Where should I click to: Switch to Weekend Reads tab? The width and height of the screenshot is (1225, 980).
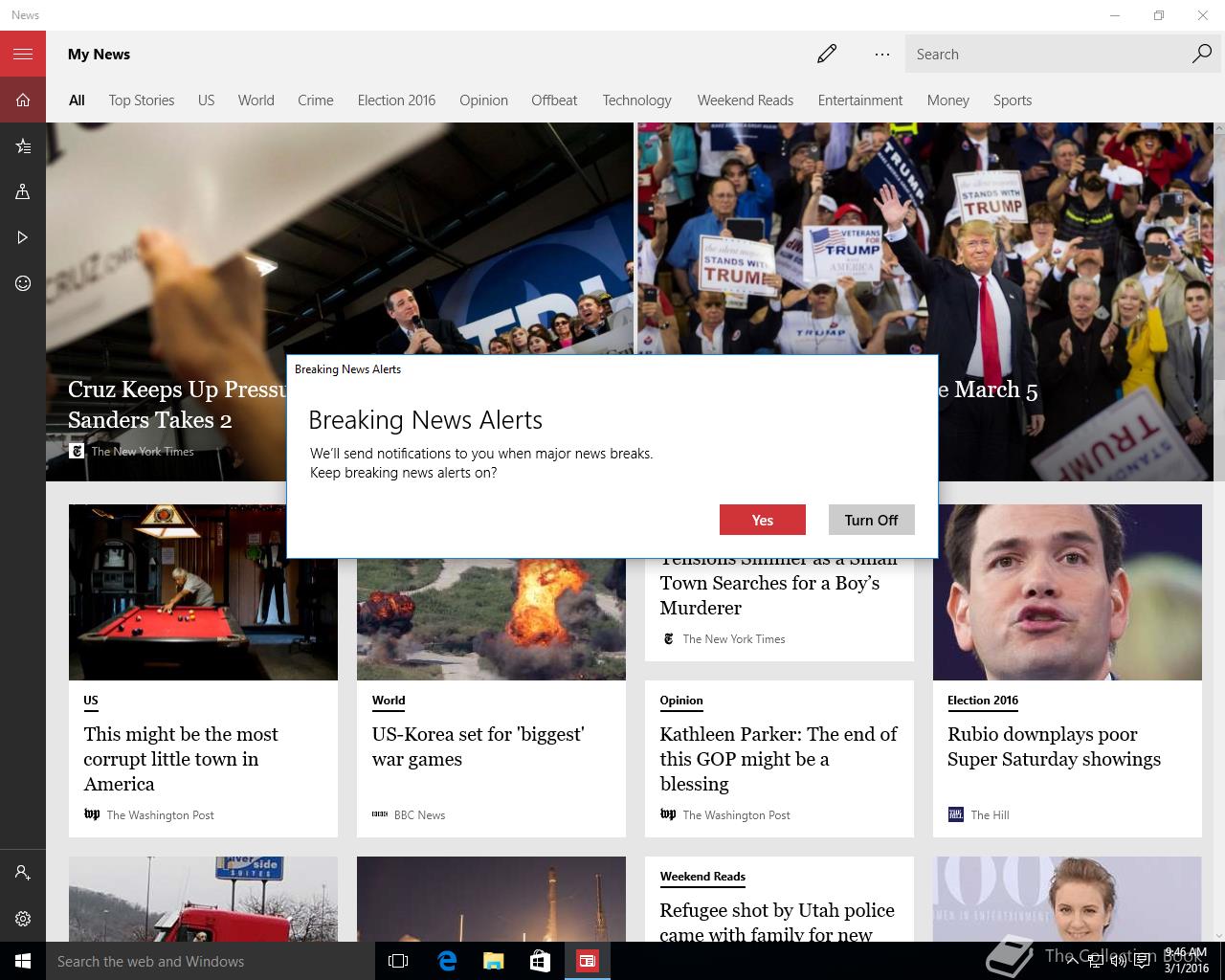pos(746,100)
